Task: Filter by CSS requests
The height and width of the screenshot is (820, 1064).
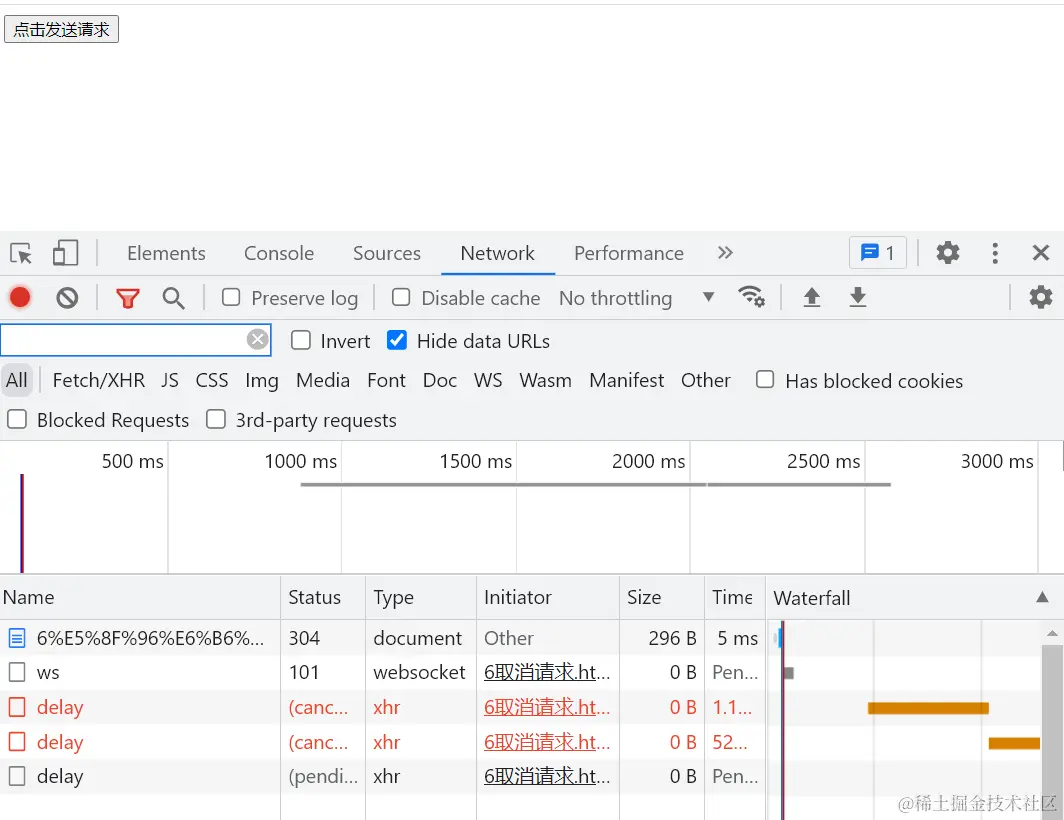Action: coord(212,380)
